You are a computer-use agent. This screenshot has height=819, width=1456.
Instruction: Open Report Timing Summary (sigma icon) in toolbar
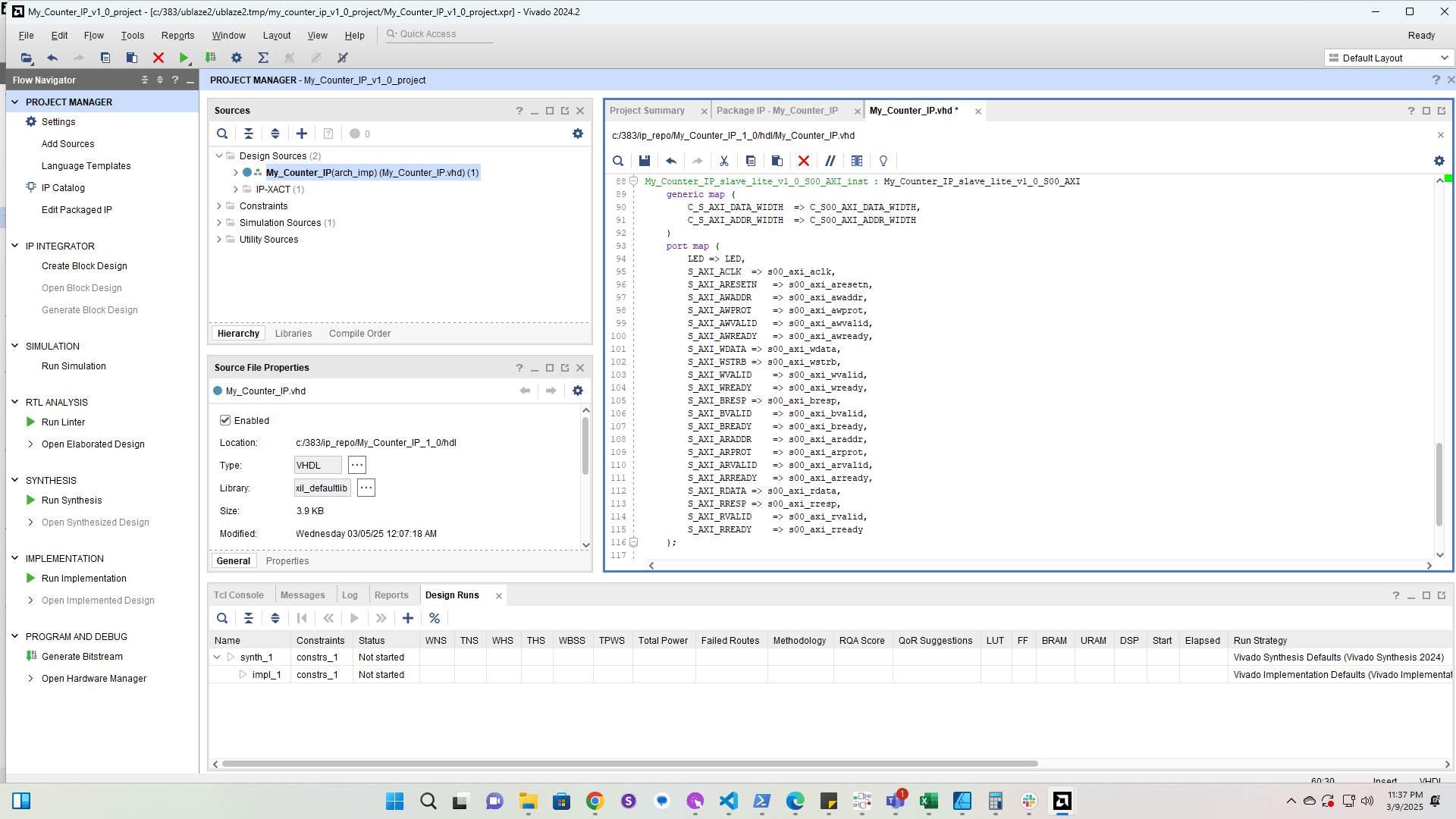pos(263,58)
